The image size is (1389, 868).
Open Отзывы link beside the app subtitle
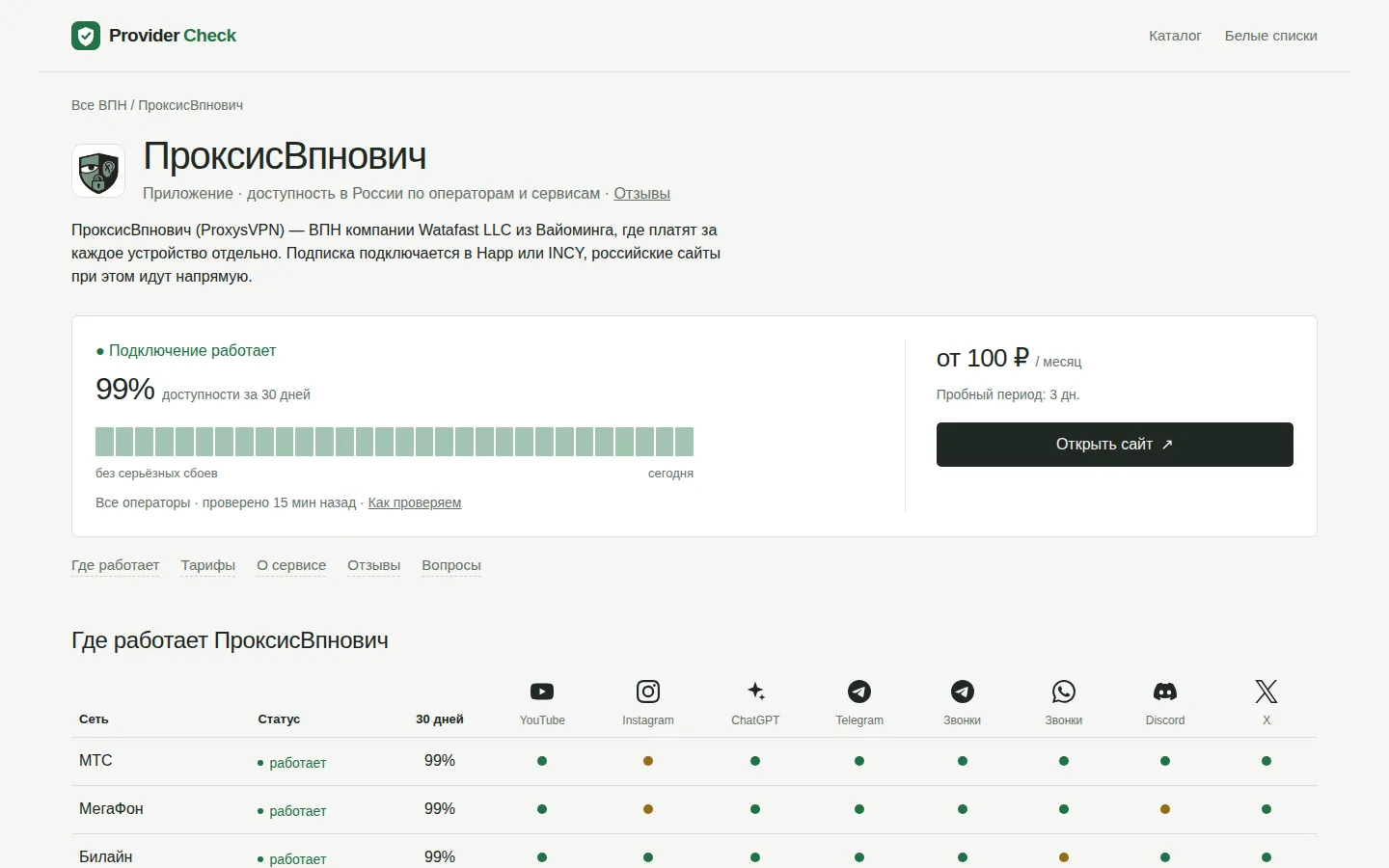pyautogui.click(x=642, y=194)
